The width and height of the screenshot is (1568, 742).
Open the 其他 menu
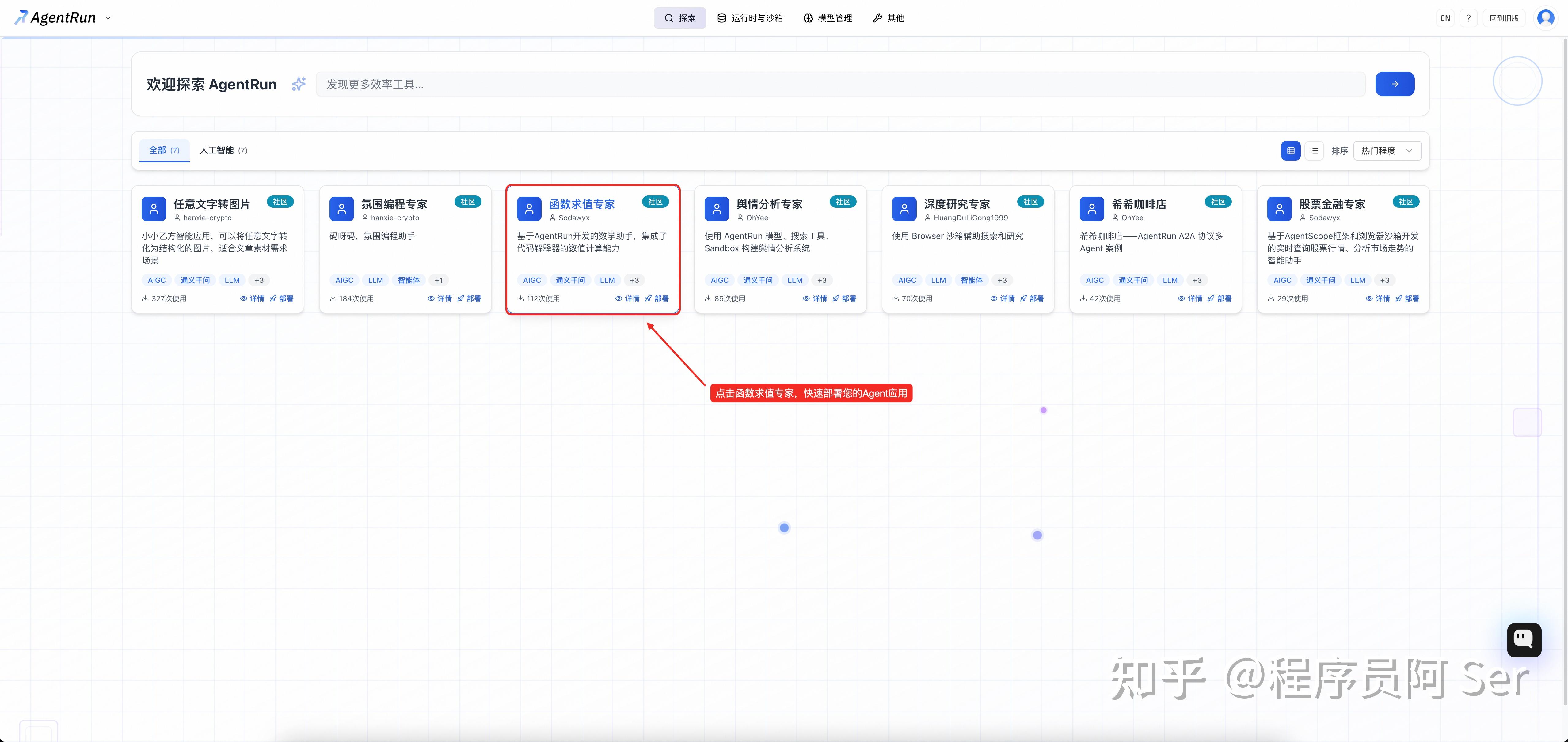tap(889, 18)
